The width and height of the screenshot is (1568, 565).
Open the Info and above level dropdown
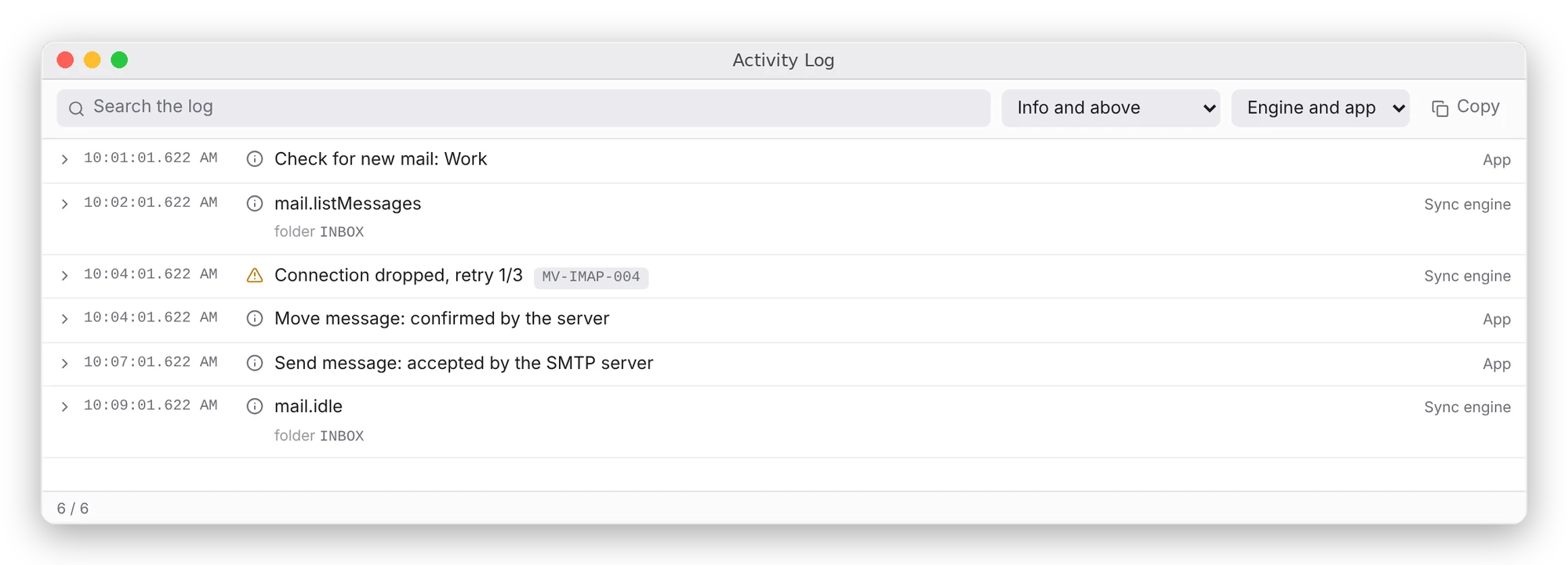tap(1110, 108)
